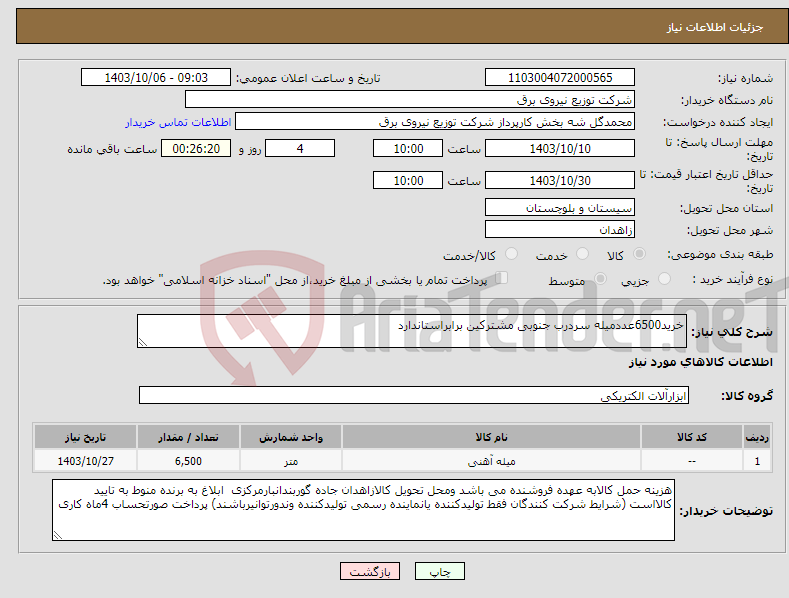Click the response deadline date 1403/10/10
This screenshot has width=789, height=598.
[560, 148]
